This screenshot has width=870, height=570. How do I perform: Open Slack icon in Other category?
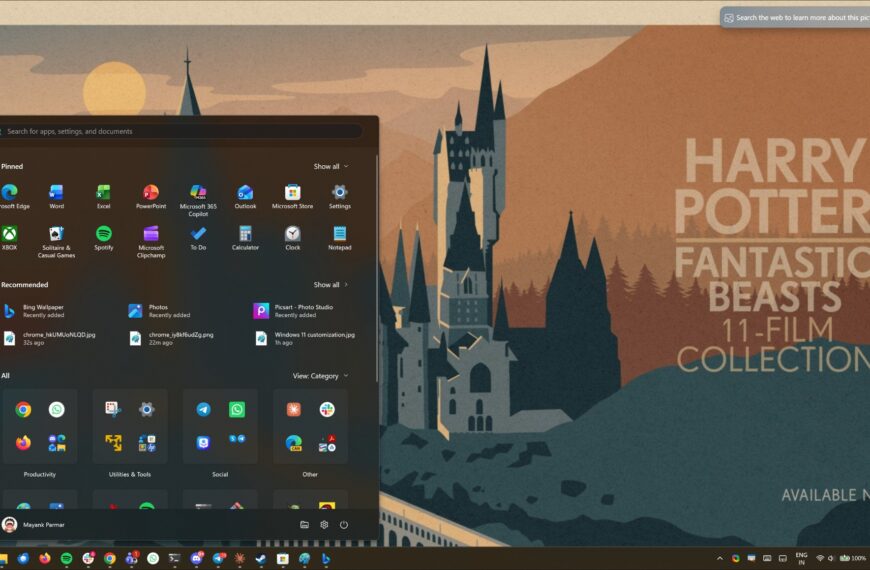coord(327,410)
